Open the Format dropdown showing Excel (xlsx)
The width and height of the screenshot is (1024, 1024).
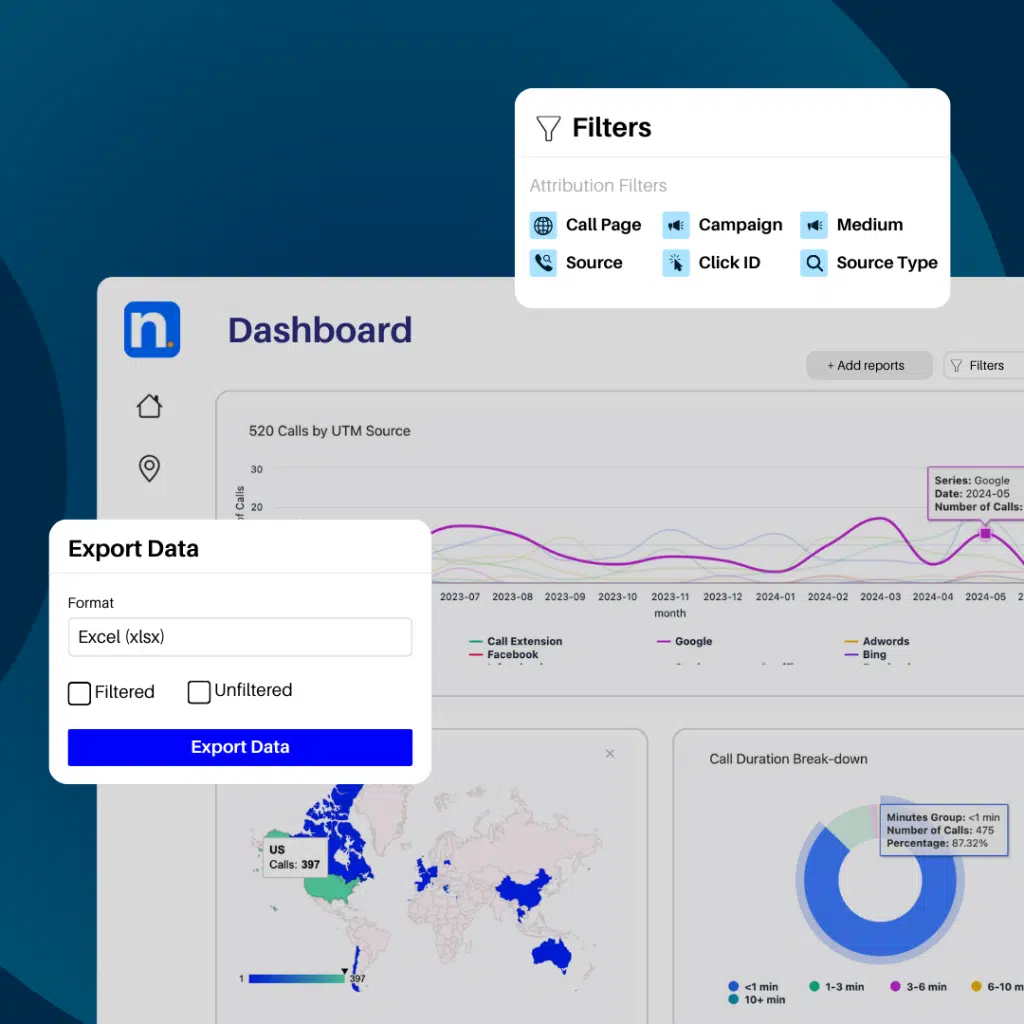click(x=240, y=637)
